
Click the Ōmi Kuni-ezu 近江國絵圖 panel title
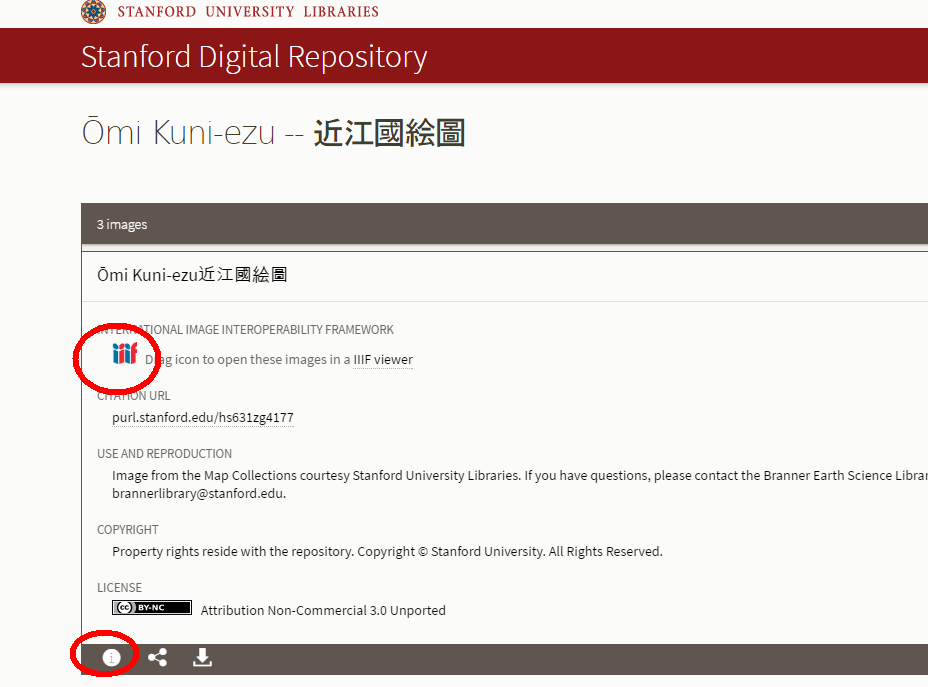click(x=192, y=275)
